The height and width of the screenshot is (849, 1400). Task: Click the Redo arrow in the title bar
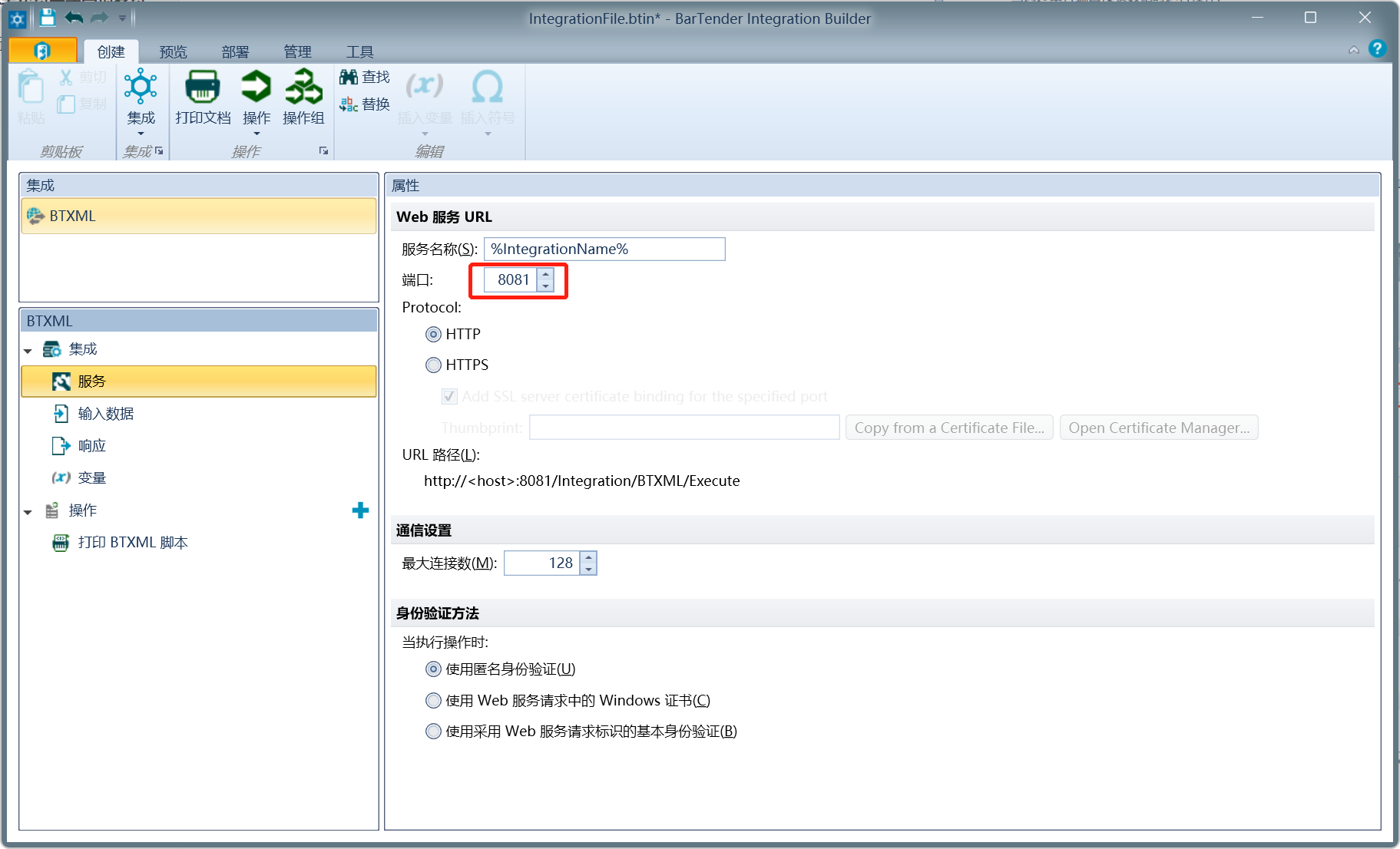pos(100,18)
